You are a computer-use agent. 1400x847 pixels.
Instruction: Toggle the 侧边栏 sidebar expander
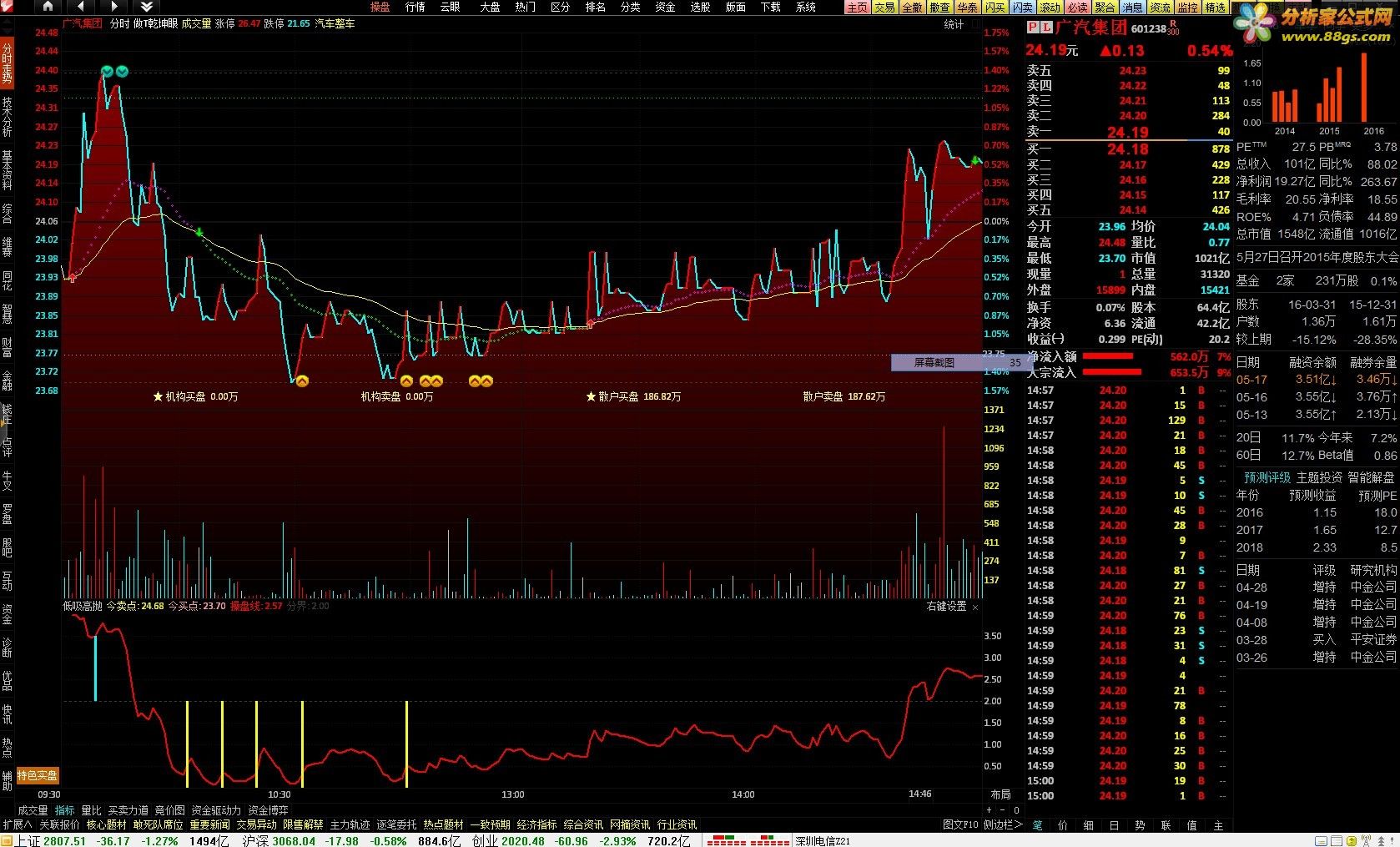pos(1003,824)
